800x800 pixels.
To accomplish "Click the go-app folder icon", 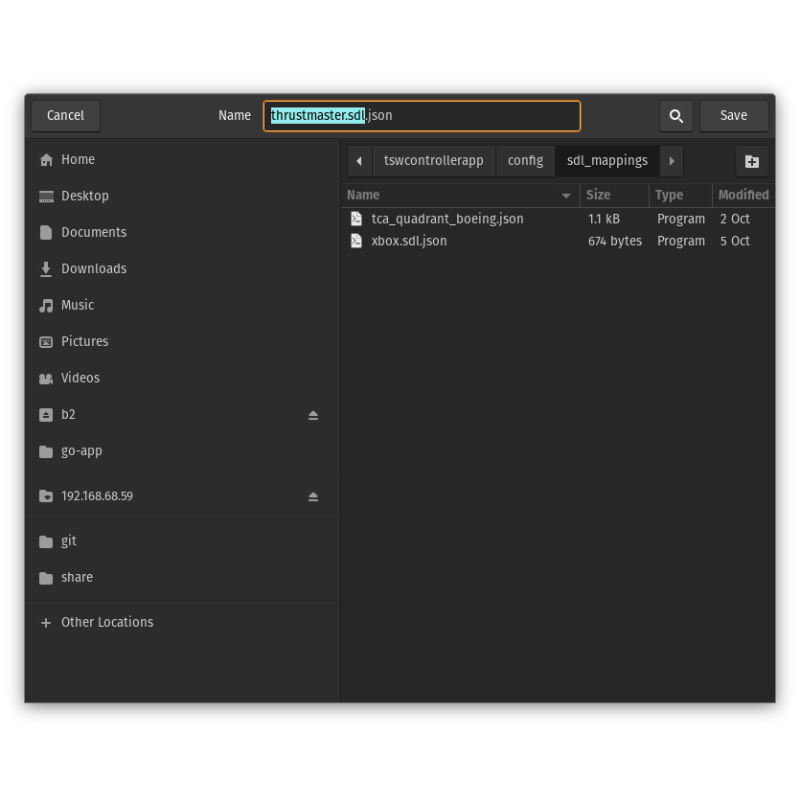I will (x=46, y=452).
